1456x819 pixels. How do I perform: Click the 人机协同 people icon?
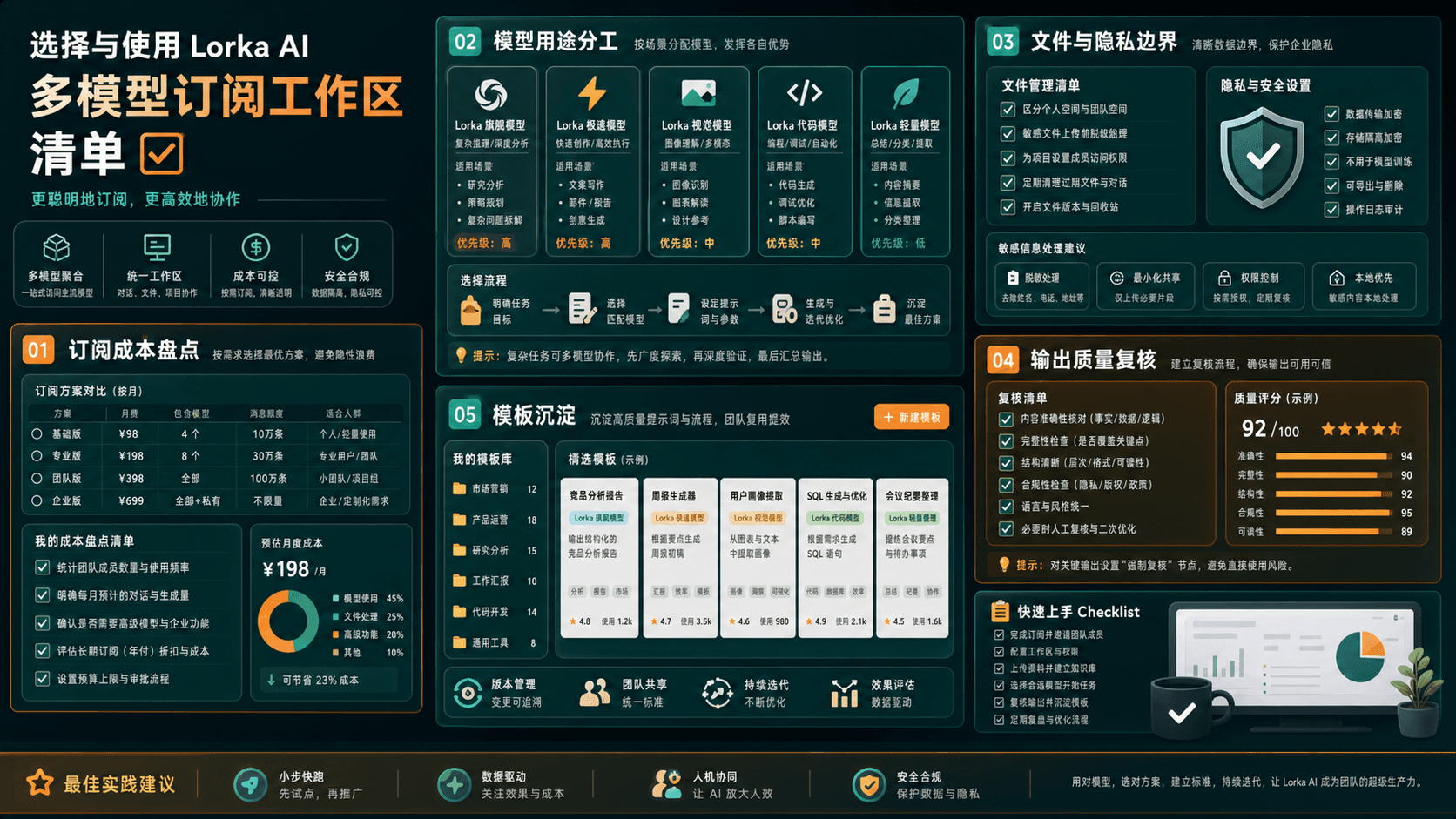666,784
